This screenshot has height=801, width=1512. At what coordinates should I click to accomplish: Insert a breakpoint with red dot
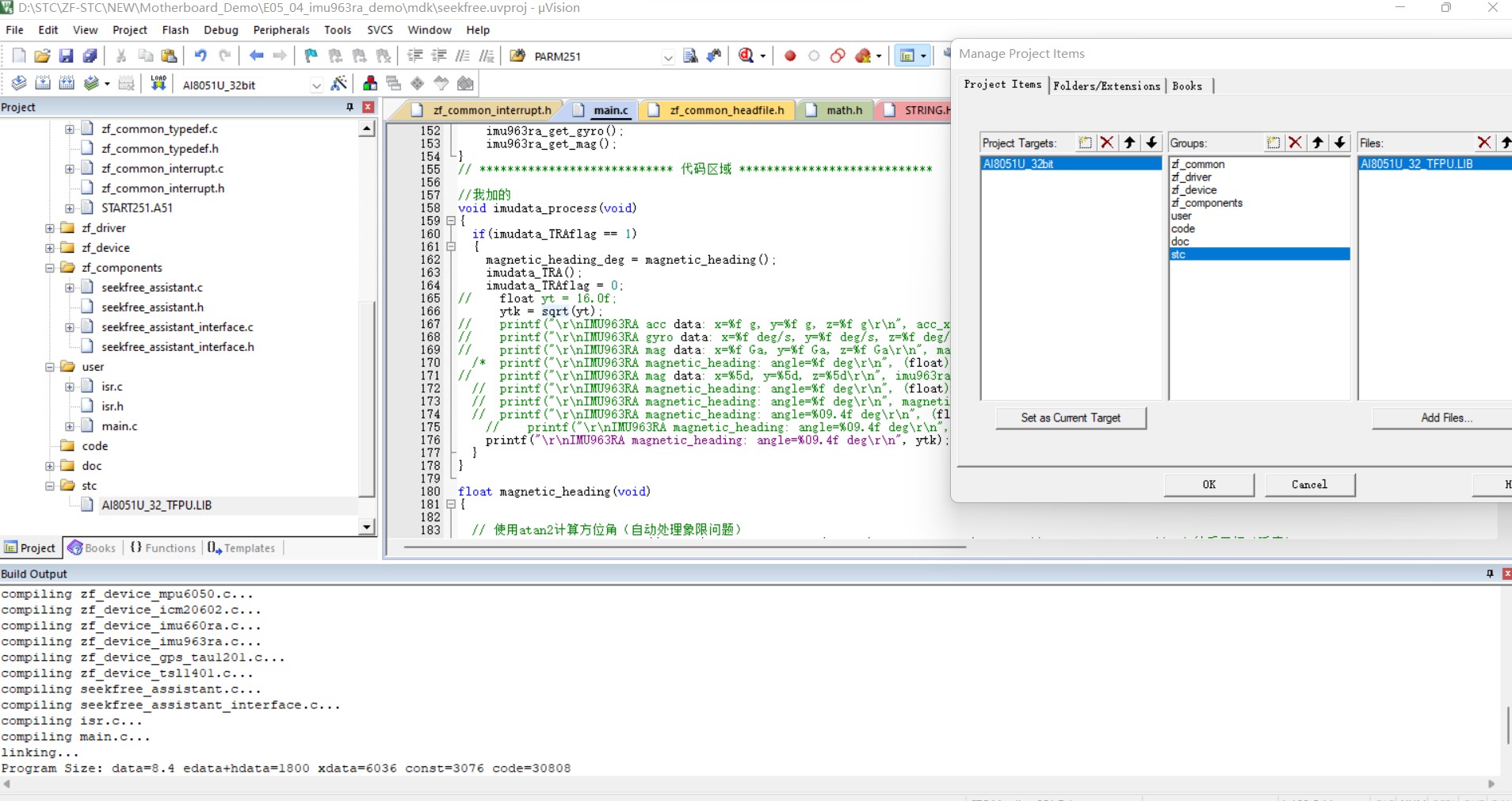(790, 55)
